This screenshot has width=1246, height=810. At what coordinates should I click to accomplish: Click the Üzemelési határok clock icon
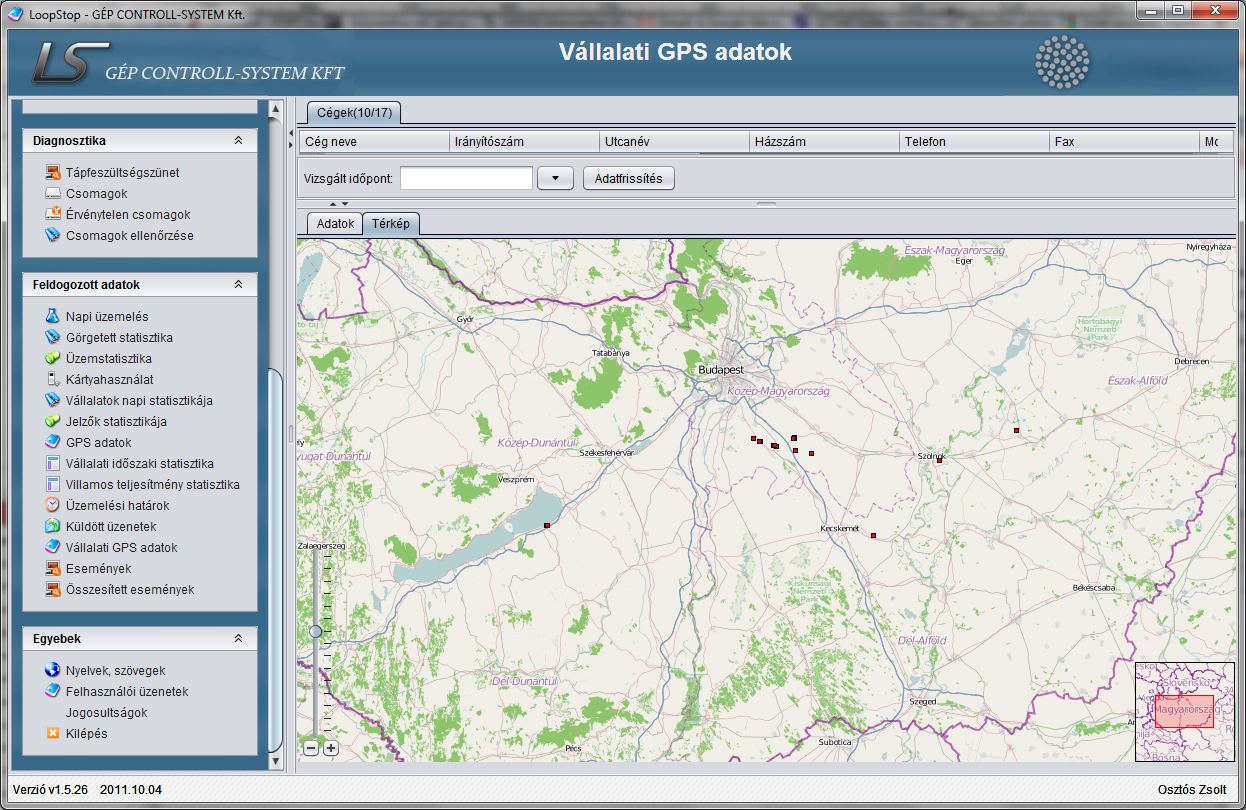coord(53,505)
